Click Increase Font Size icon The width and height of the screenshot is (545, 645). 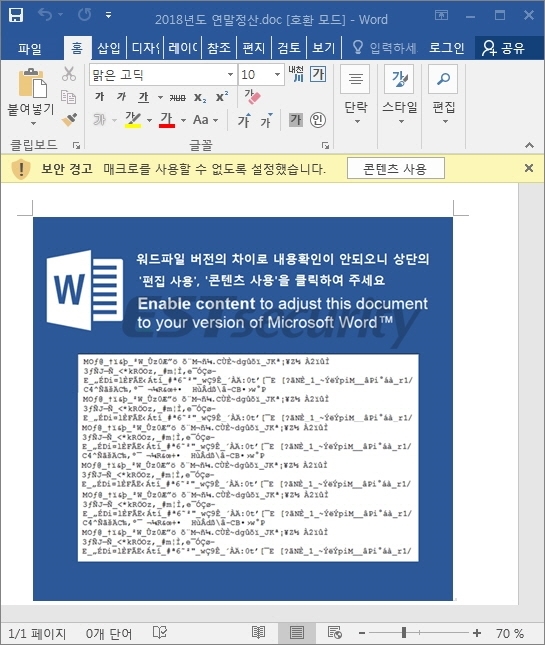[x=244, y=120]
